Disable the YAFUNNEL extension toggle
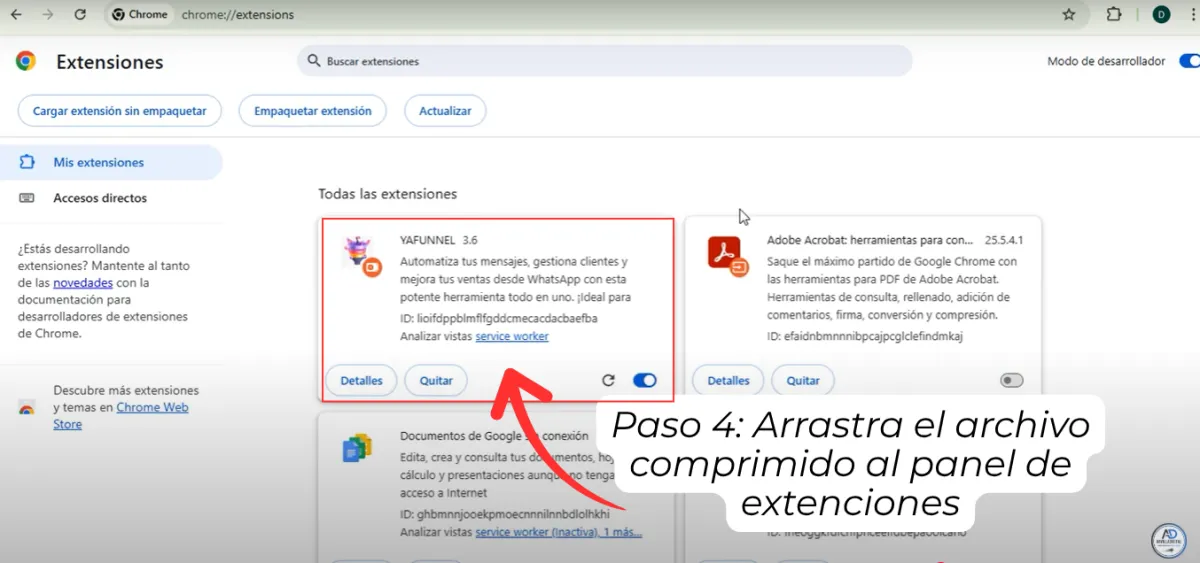Image resolution: width=1200 pixels, height=563 pixels. click(x=645, y=380)
